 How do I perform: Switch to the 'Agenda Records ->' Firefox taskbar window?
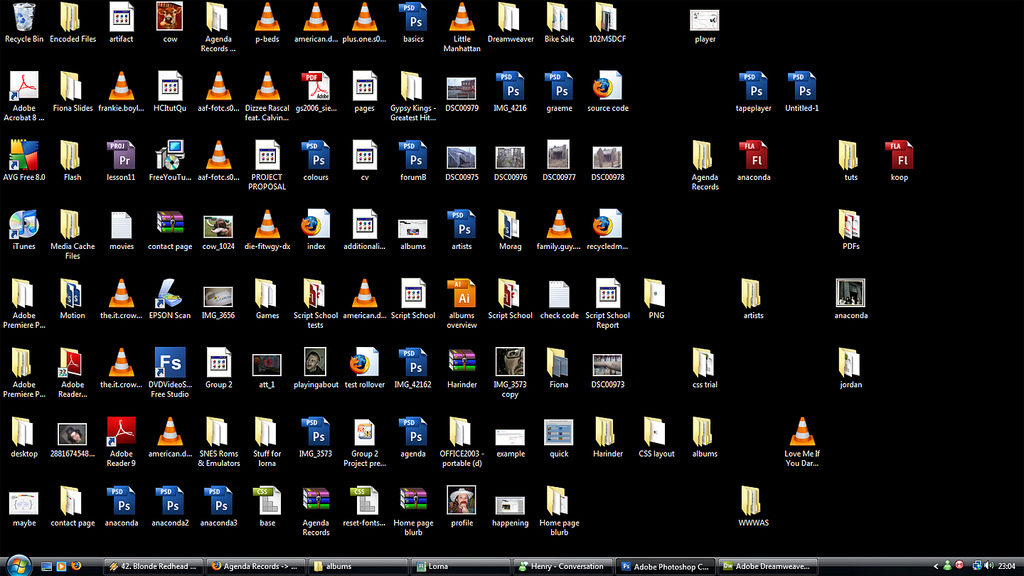[x=255, y=566]
